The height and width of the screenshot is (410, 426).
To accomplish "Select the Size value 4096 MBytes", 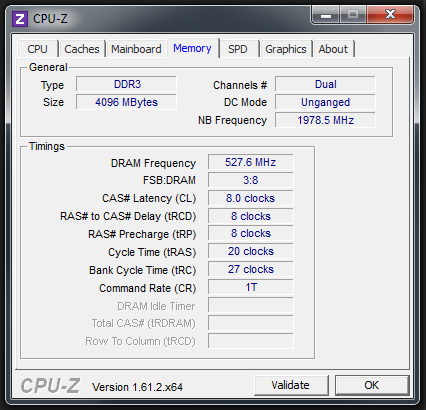I will coord(126,102).
